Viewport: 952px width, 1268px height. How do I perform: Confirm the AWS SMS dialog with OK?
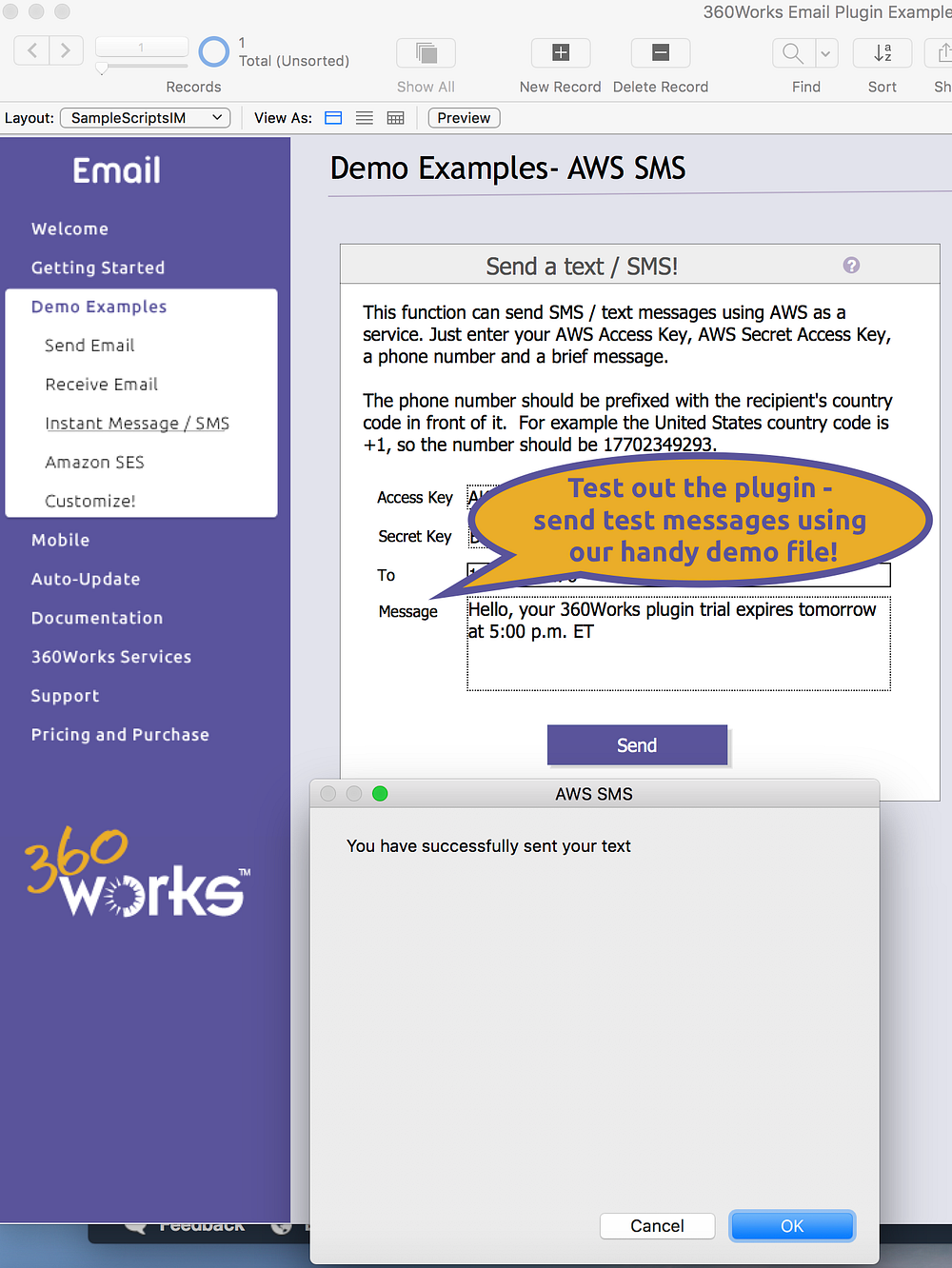point(791,1225)
